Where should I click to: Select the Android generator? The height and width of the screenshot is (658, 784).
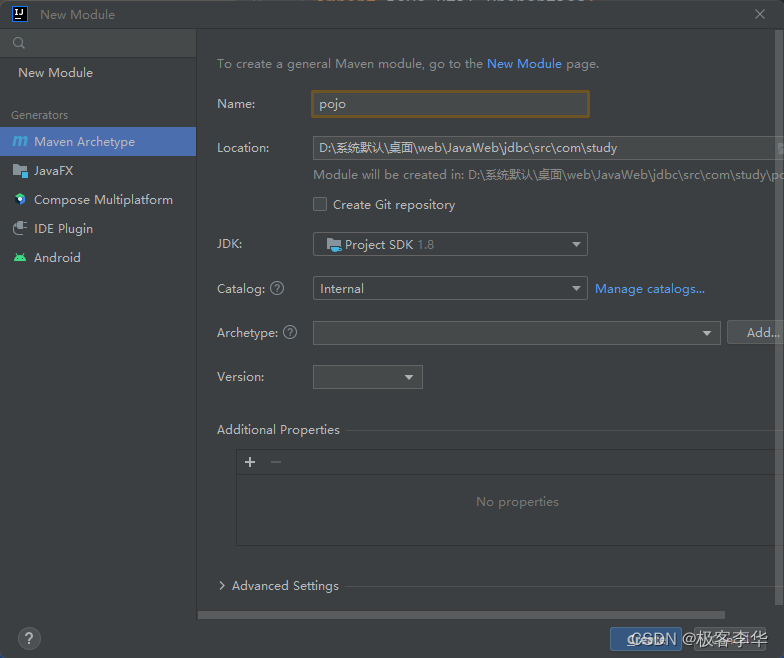pyautogui.click(x=98, y=258)
